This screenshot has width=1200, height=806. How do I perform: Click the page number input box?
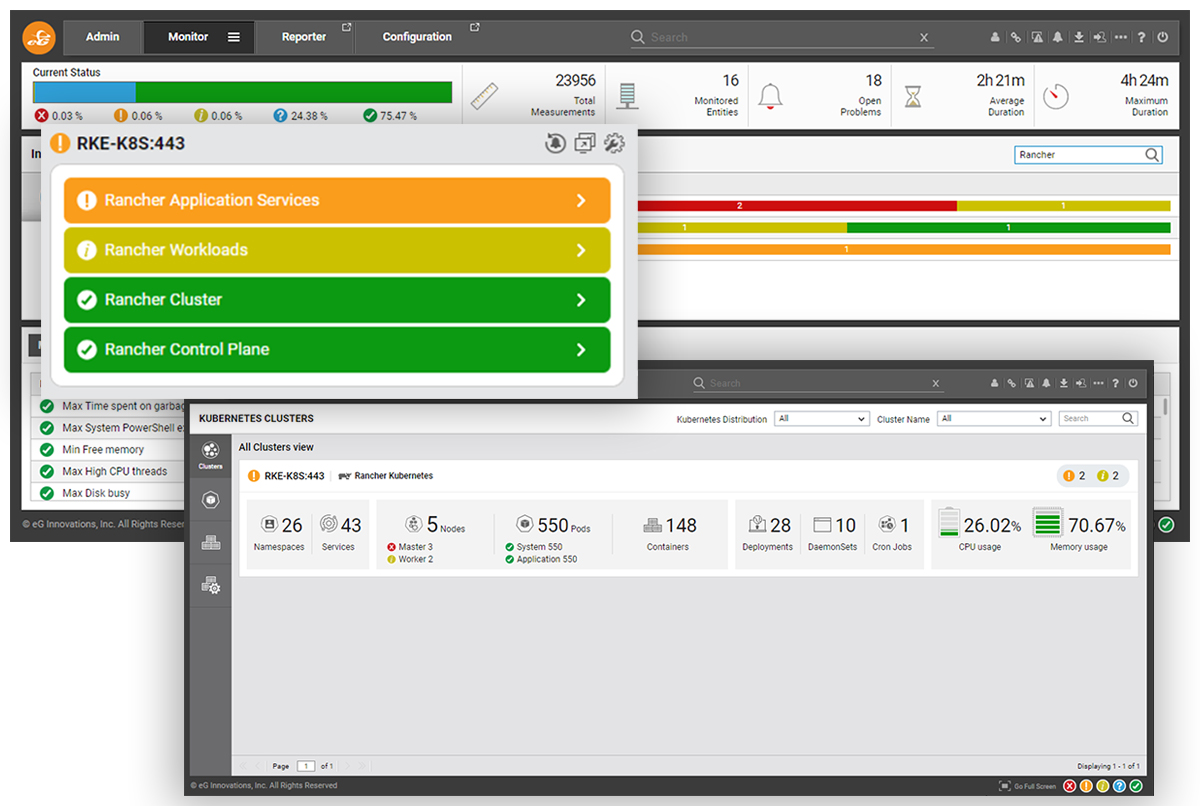pyautogui.click(x=305, y=766)
